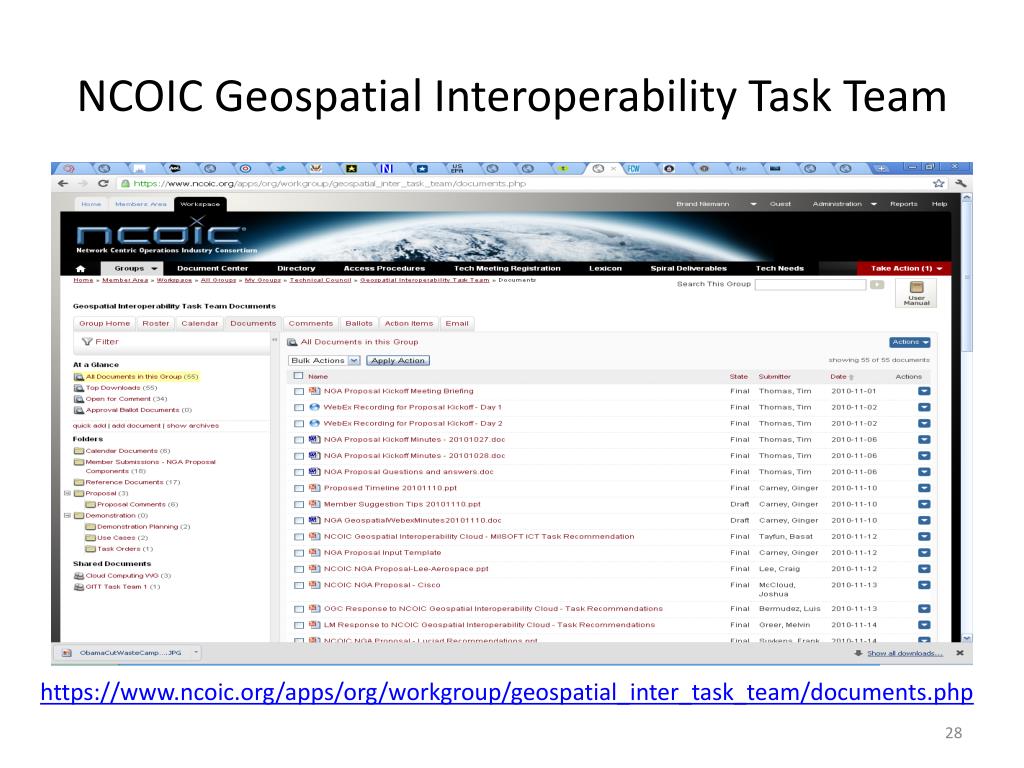Click the Filter funnel icon

(x=87, y=342)
